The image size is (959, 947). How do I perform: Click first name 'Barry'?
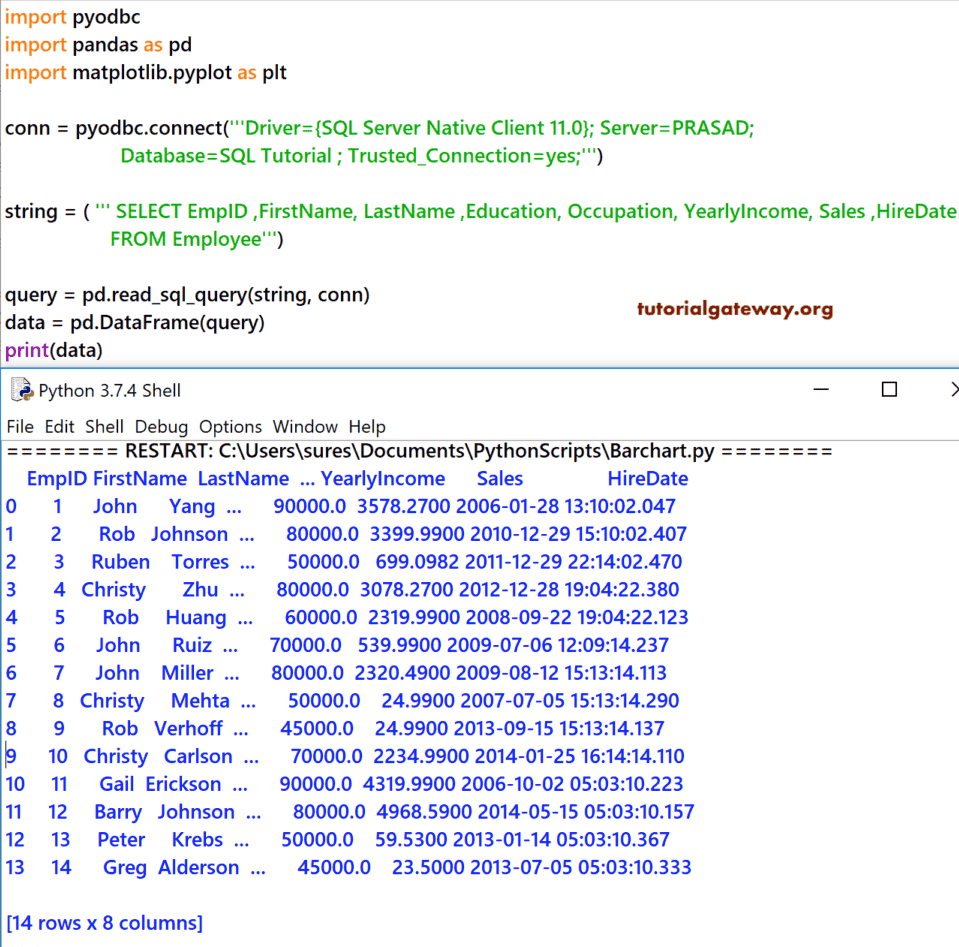[x=118, y=812]
